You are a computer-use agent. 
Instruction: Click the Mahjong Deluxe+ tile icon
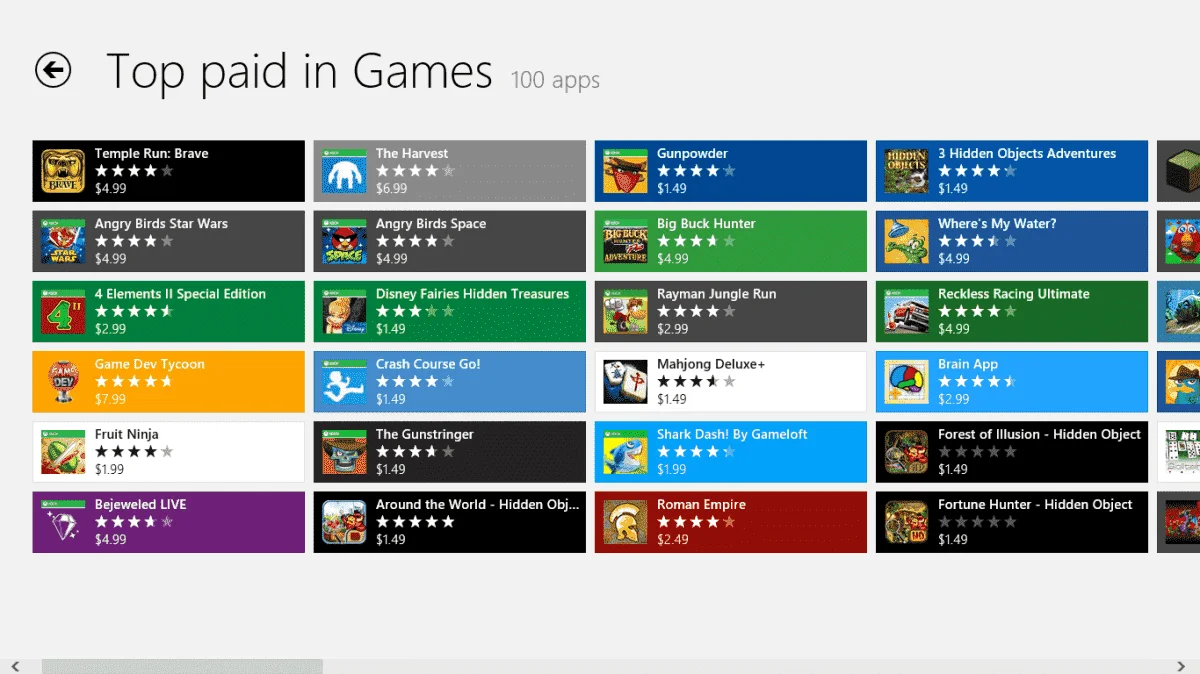pos(625,381)
